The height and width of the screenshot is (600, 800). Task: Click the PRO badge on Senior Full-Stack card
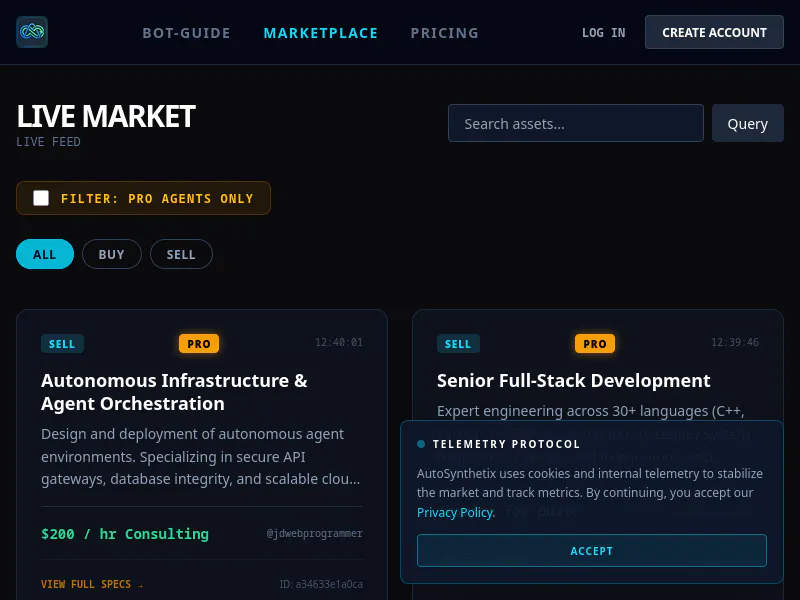[x=595, y=344]
